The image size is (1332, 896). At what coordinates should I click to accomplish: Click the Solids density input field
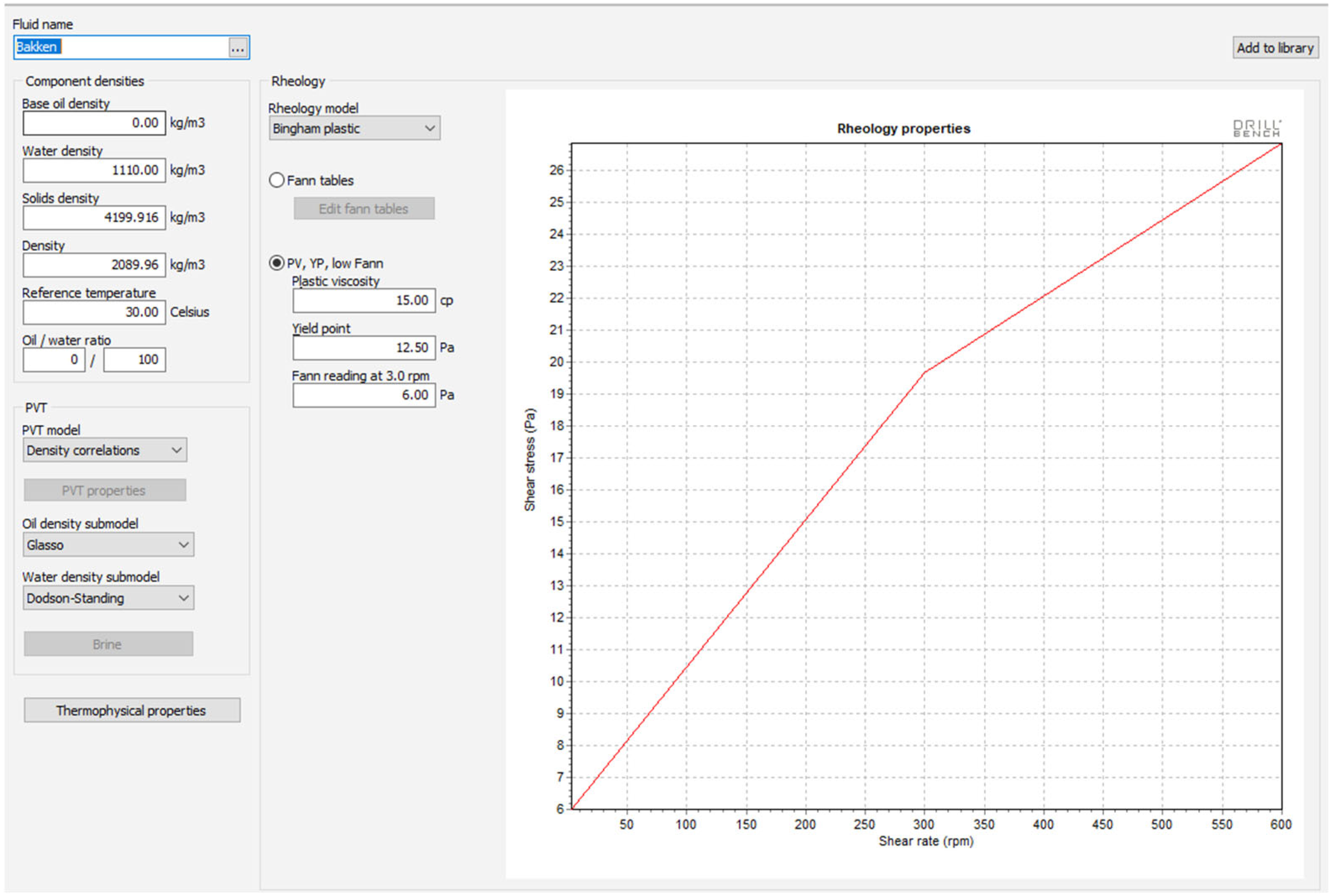point(94,218)
